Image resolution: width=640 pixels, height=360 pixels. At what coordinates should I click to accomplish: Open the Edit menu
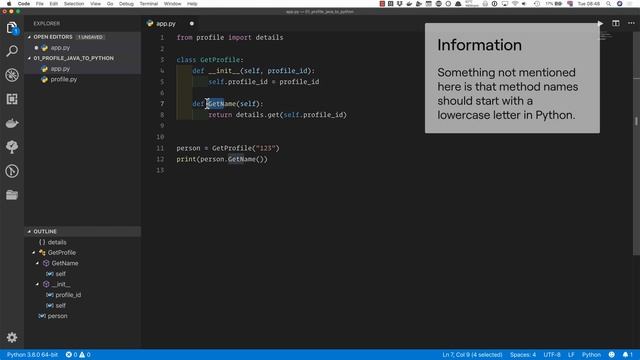point(53,4)
